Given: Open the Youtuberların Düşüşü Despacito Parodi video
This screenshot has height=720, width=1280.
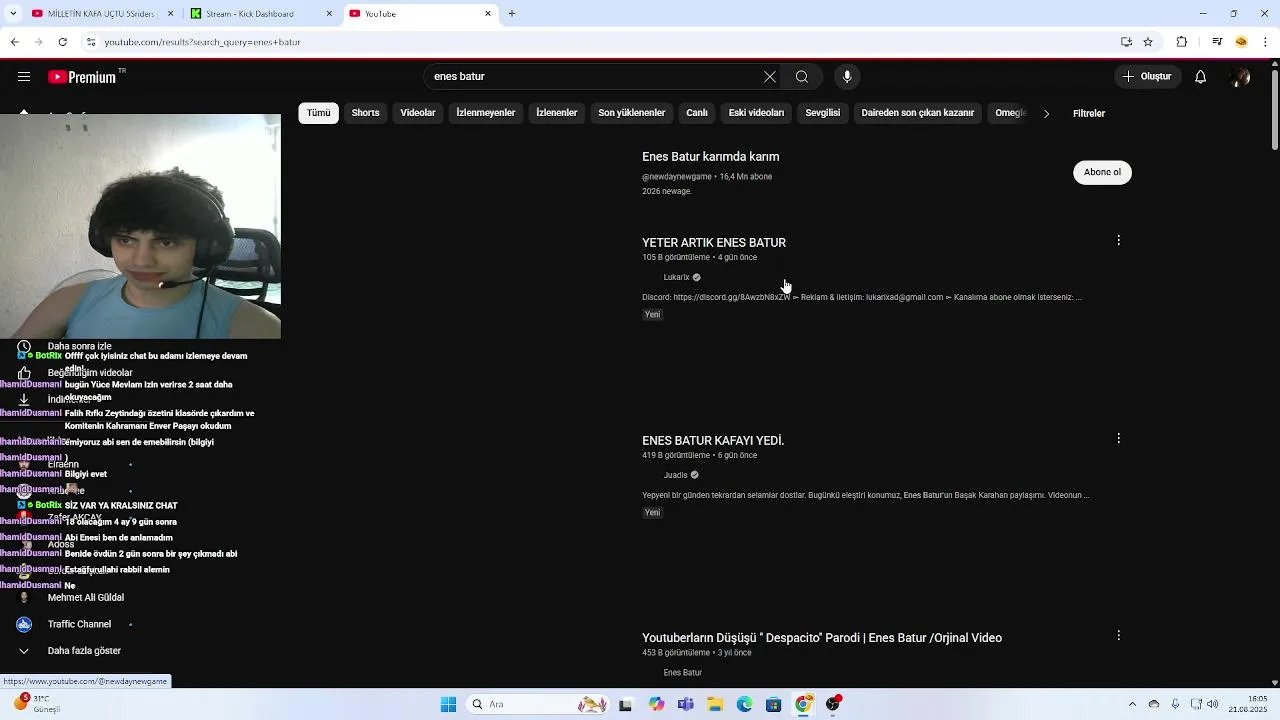Looking at the screenshot, I should tap(822, 638).
